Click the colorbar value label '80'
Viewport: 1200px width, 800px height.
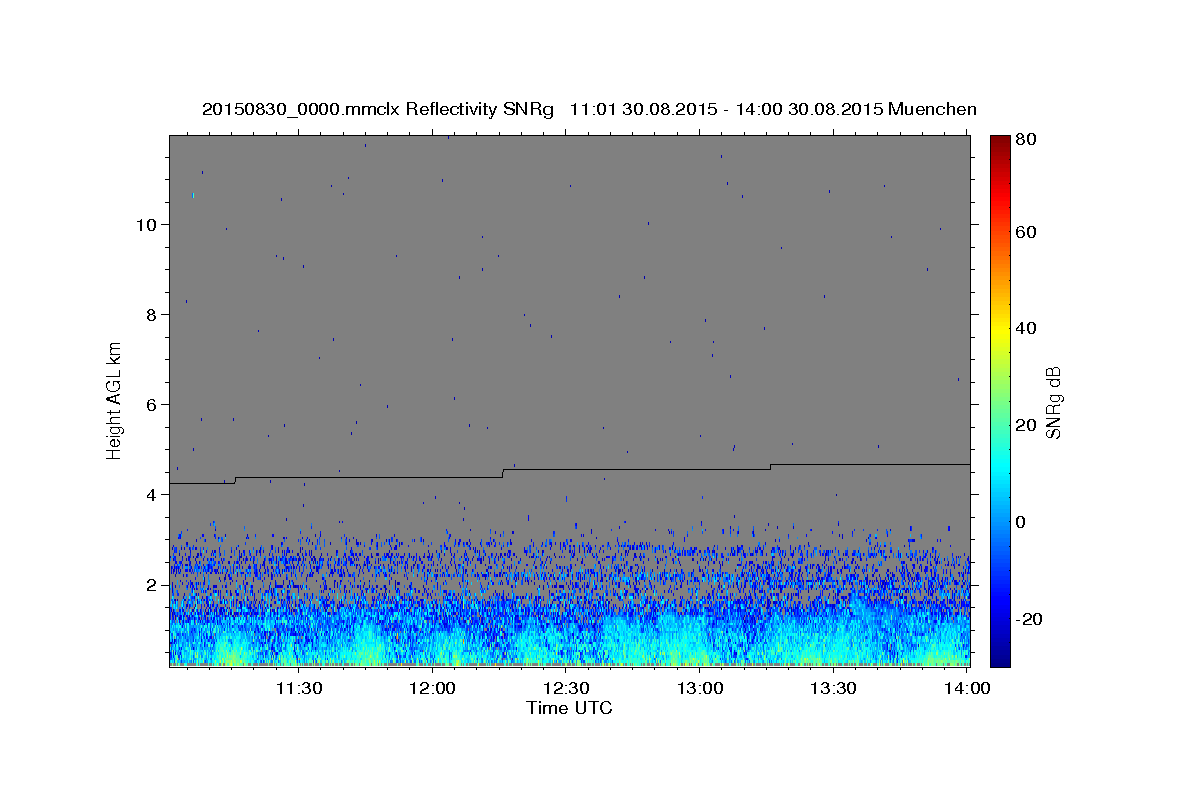tap(1025, 140)
